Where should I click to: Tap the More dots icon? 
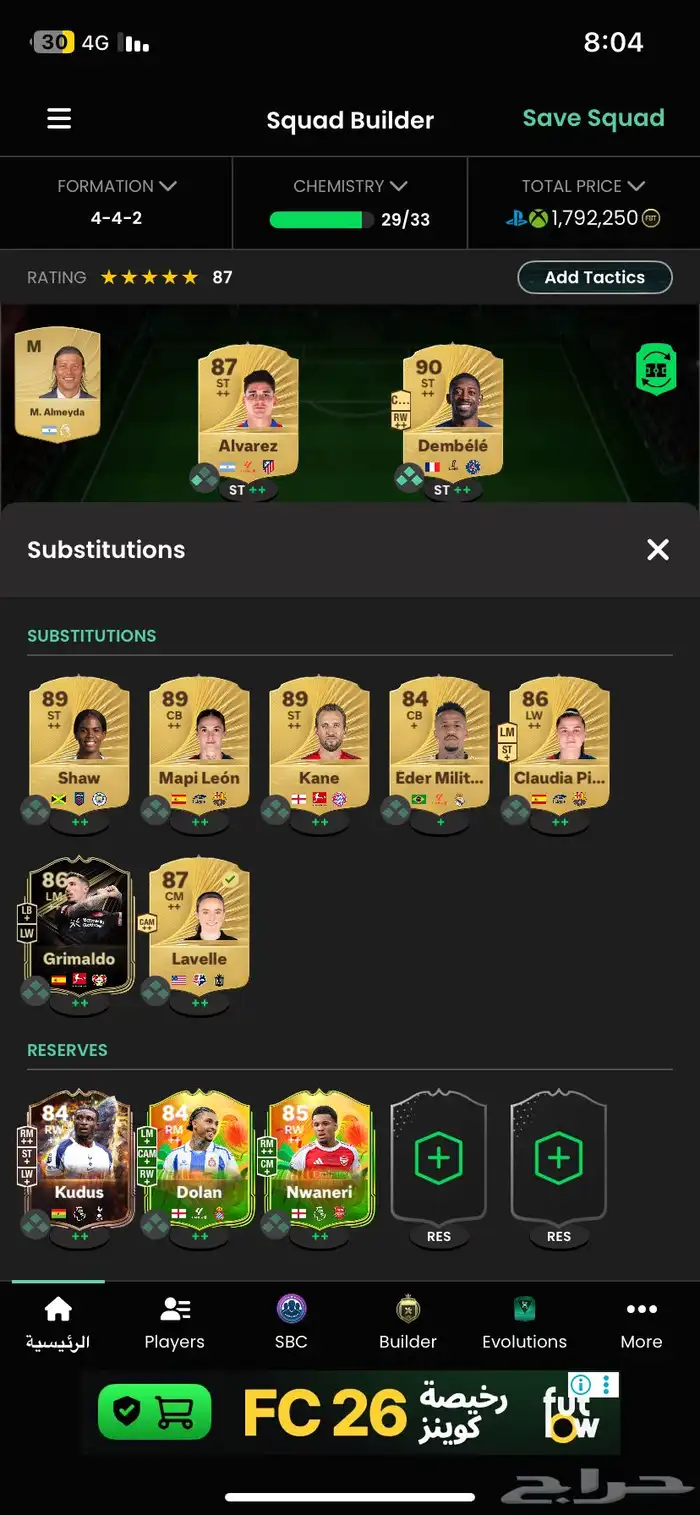coord(641,1308)
